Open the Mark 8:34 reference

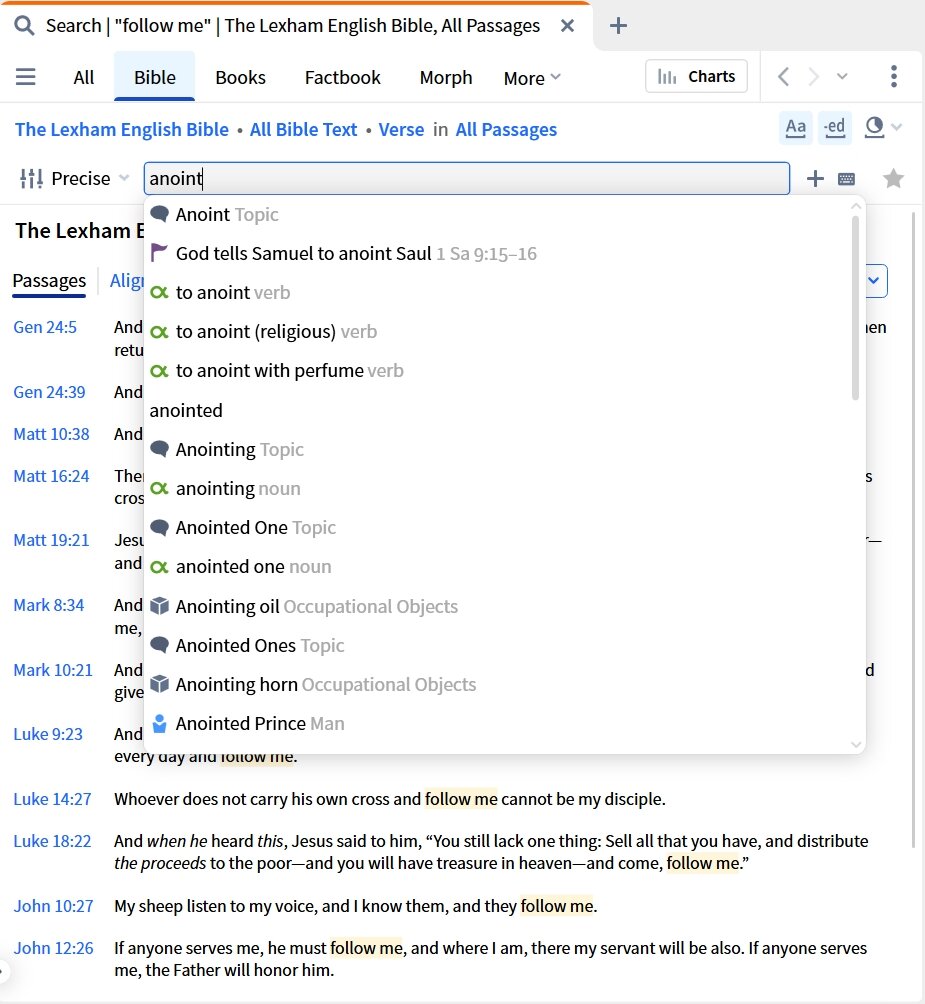point(49,605)
